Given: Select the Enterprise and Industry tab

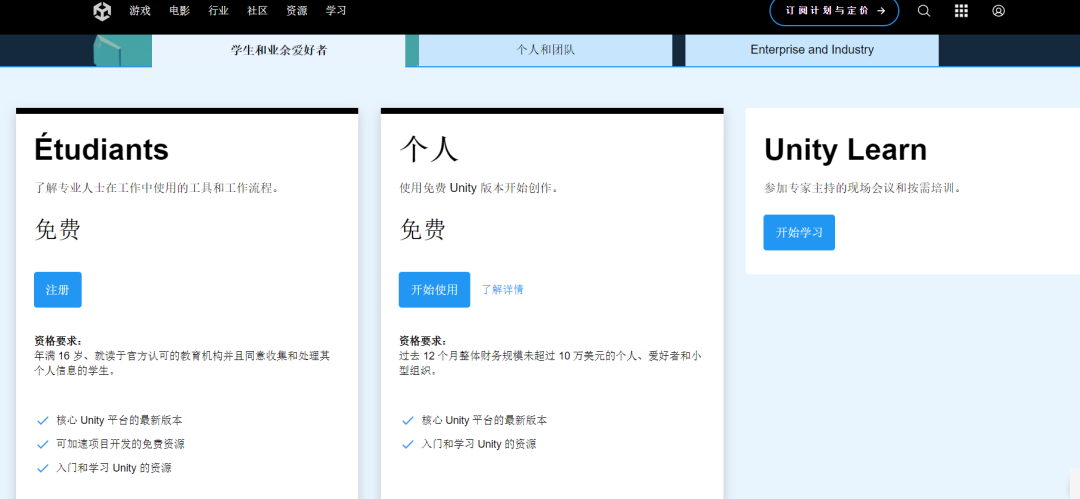Looking at the screenshot, I should point(811,50).
